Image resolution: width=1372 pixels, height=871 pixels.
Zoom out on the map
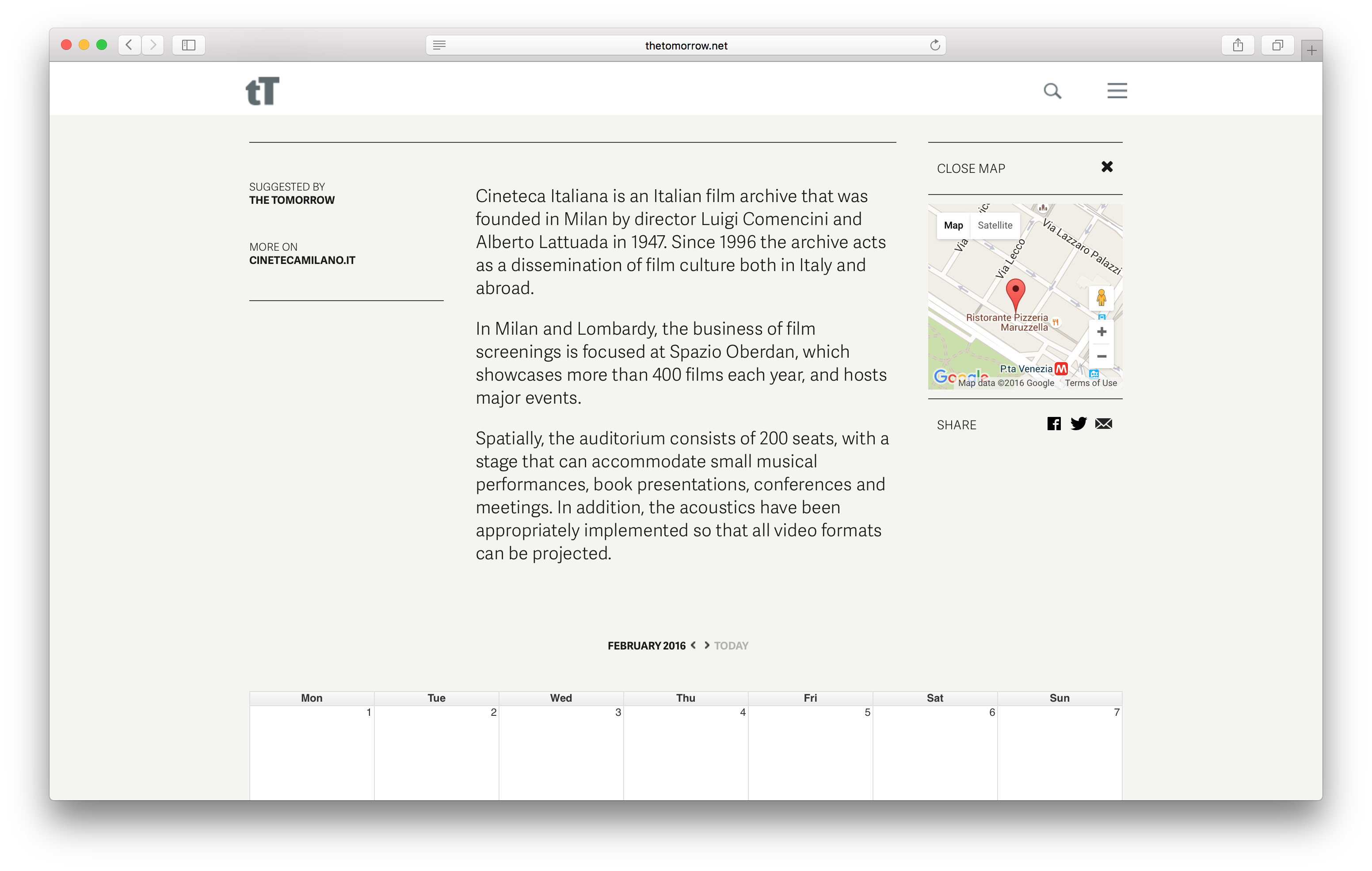pyautogui.click(x=1101, y=356)
